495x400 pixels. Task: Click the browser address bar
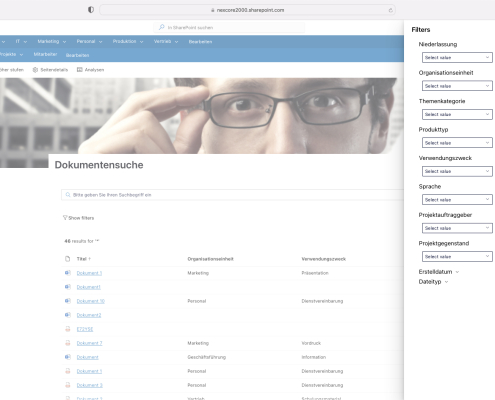click(x=247, y=10)
